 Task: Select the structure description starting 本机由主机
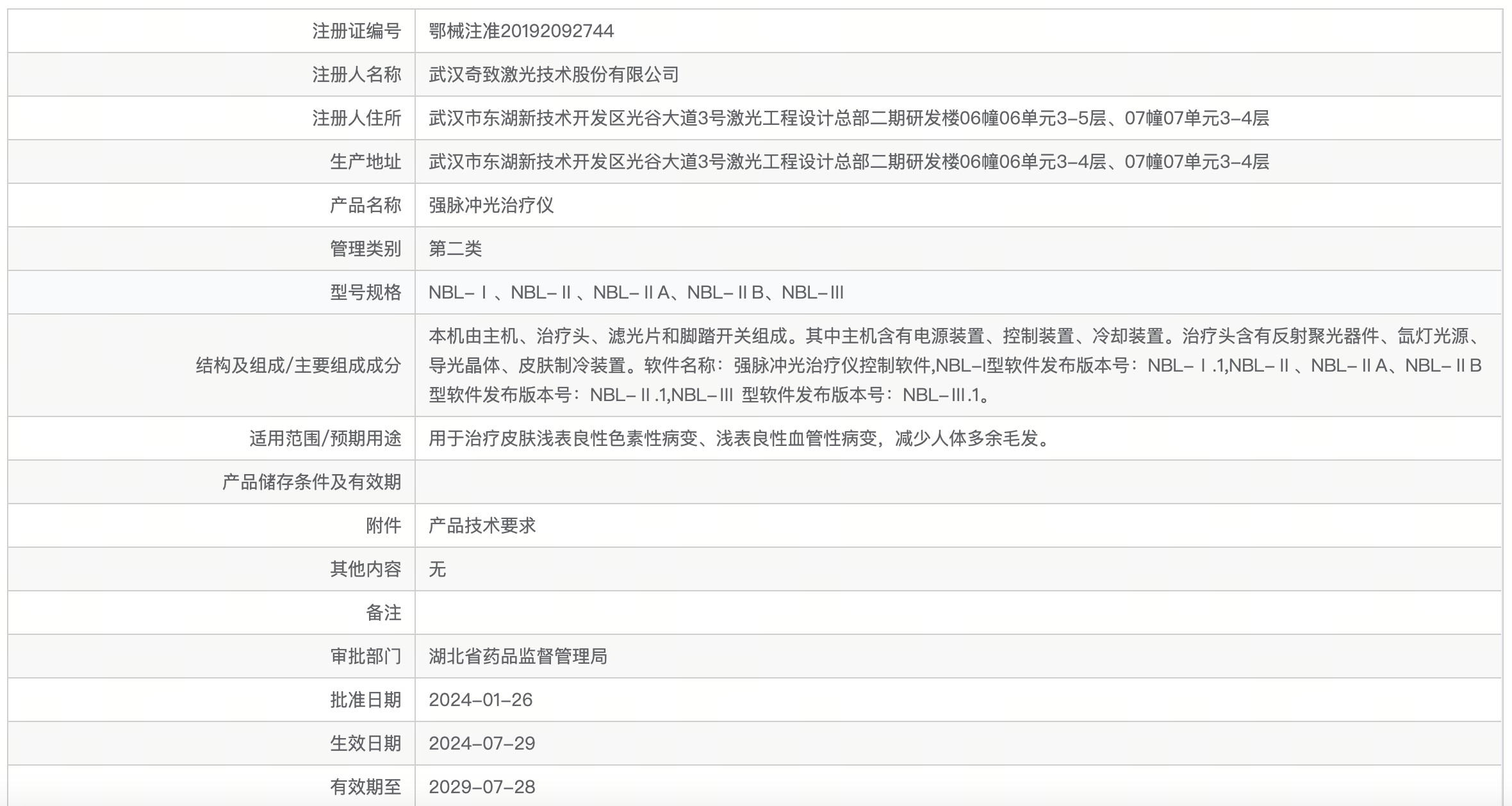pos(955,365)
